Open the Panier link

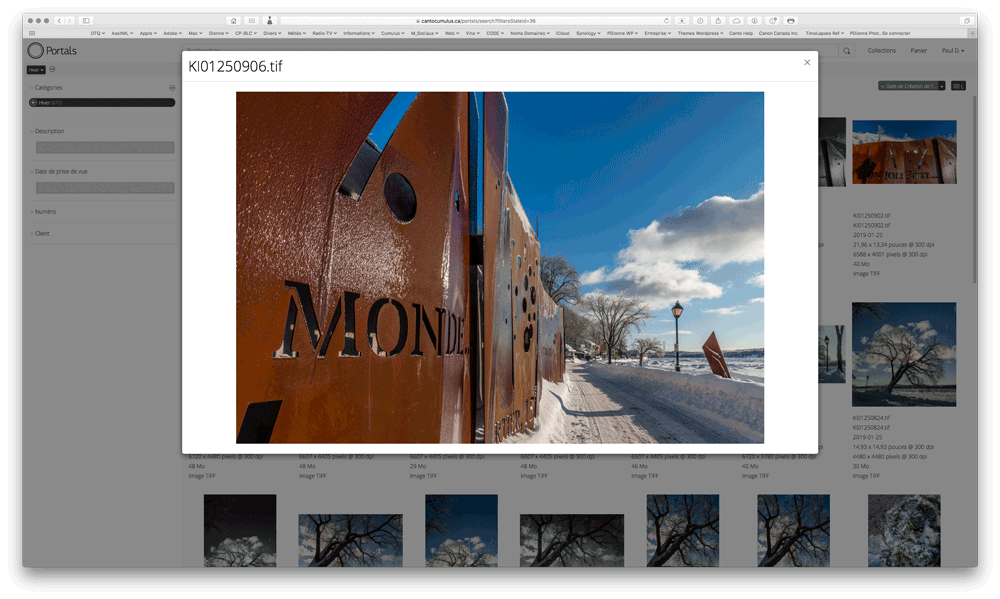click(x=918, y=50)
